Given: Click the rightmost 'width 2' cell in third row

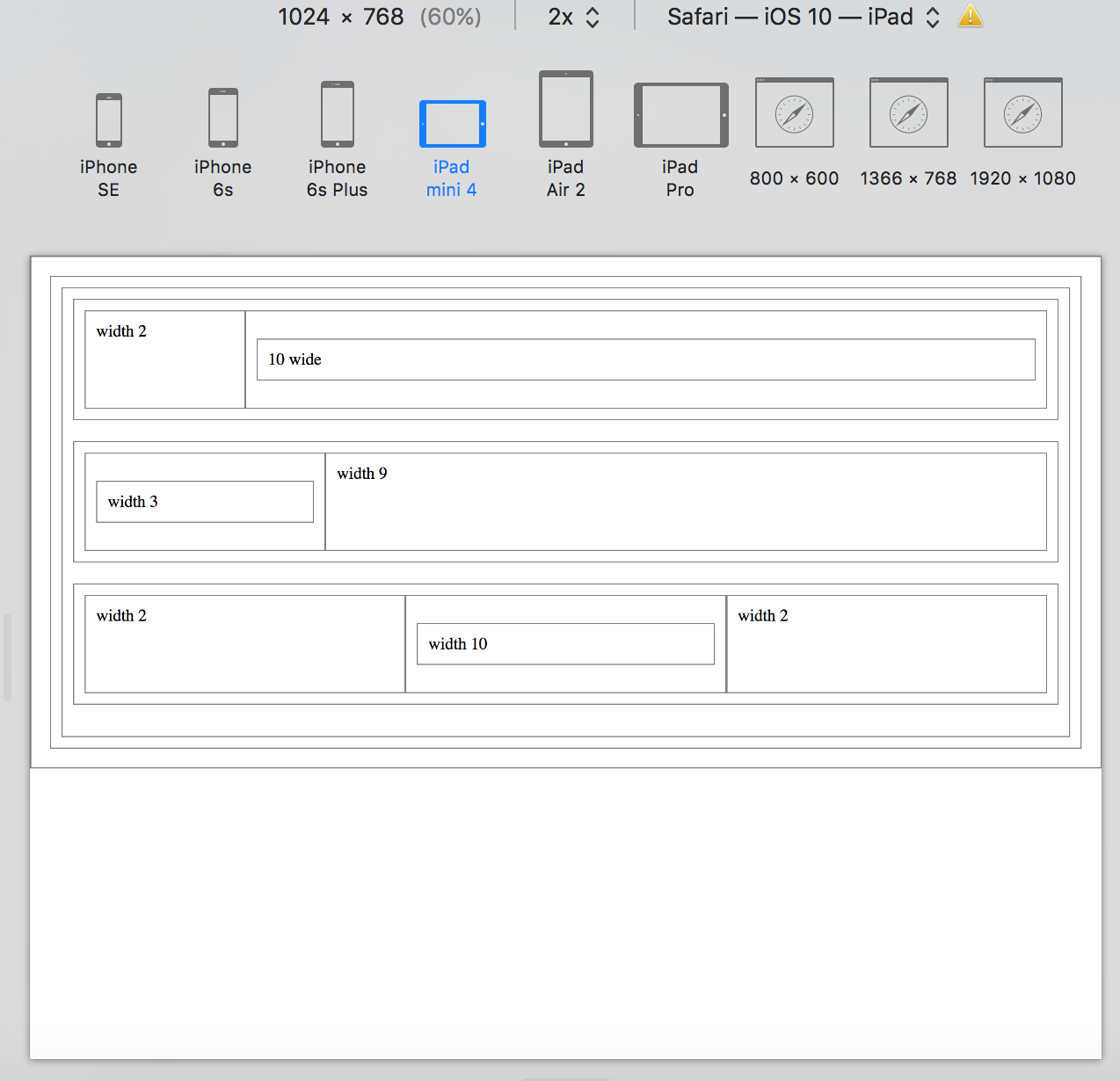Looking at the screenshot, I should (885, 644).
